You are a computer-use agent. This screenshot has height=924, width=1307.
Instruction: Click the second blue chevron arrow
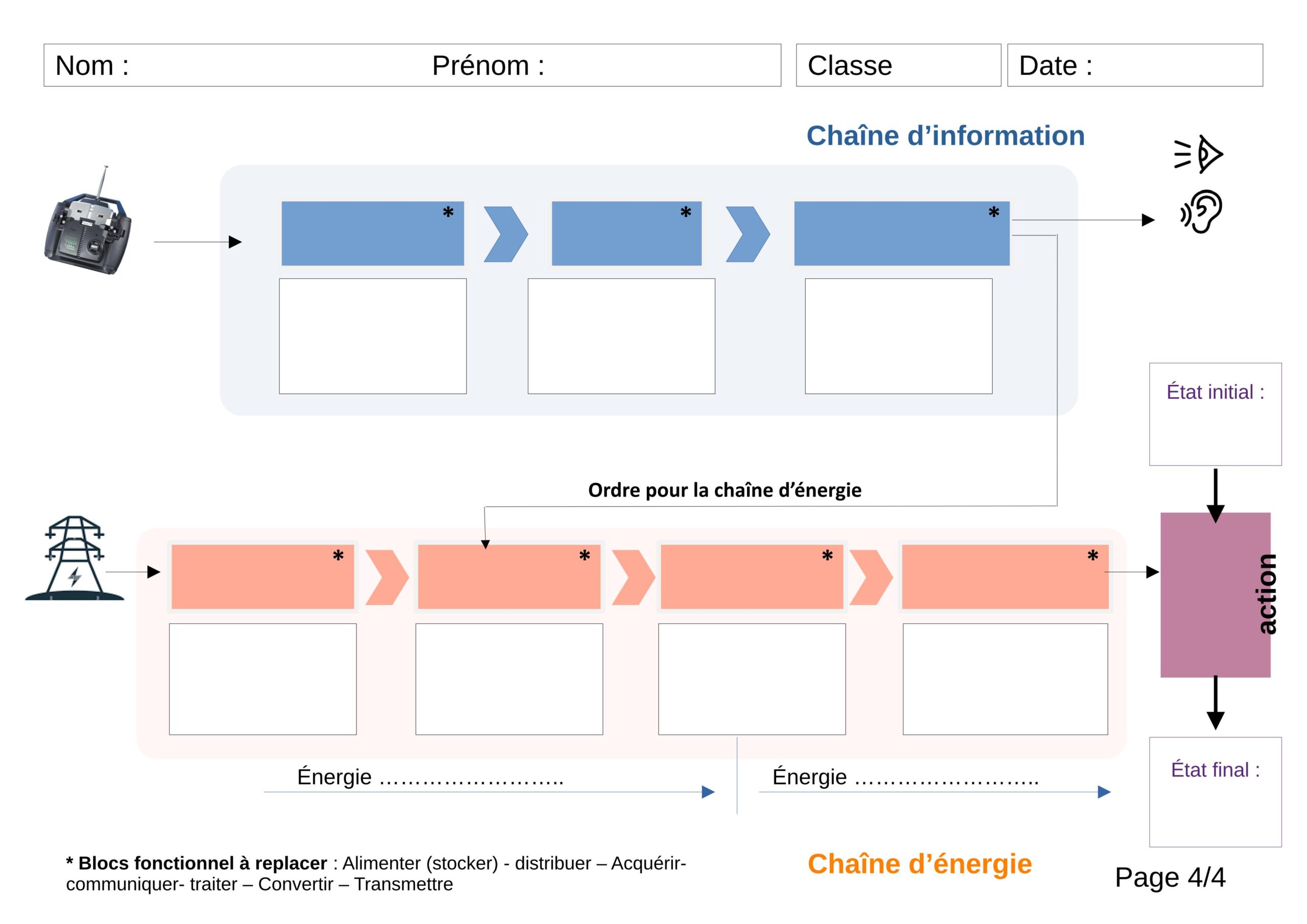click(x=747, y=234)
